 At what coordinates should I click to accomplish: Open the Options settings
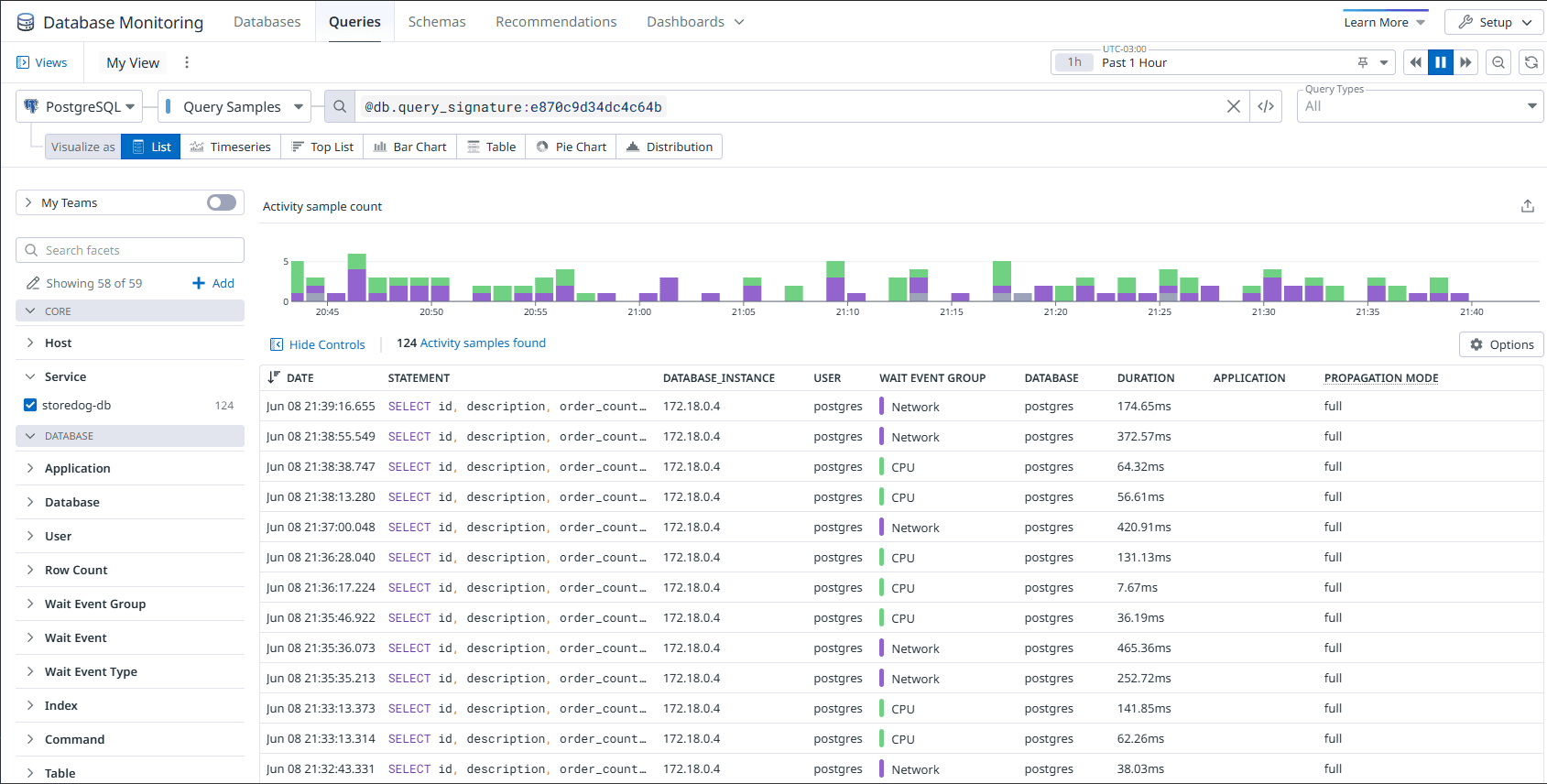[1501, 344]
